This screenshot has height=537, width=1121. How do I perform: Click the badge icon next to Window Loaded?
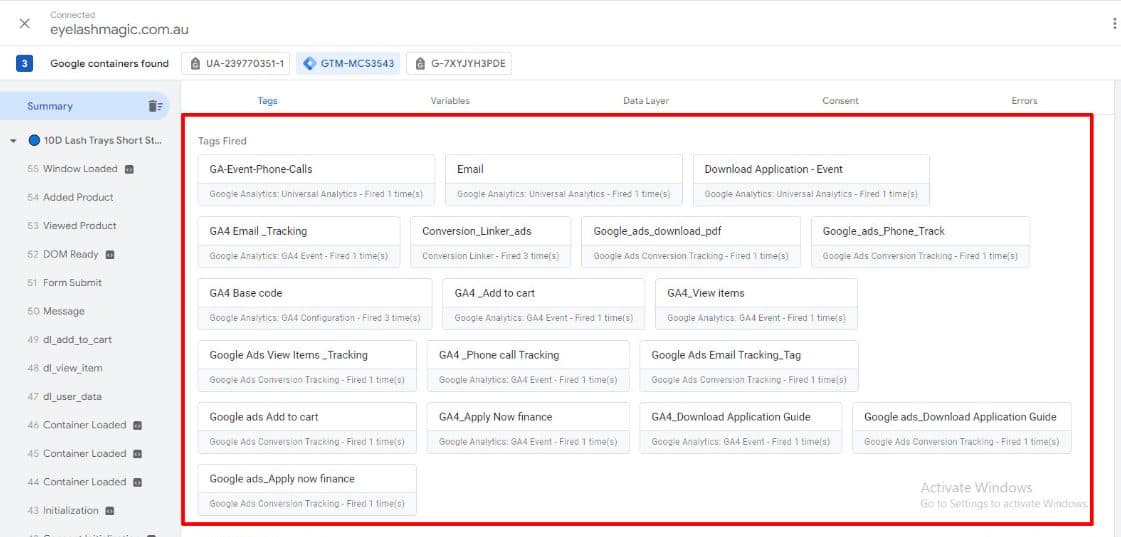click(x=129, y=169)
